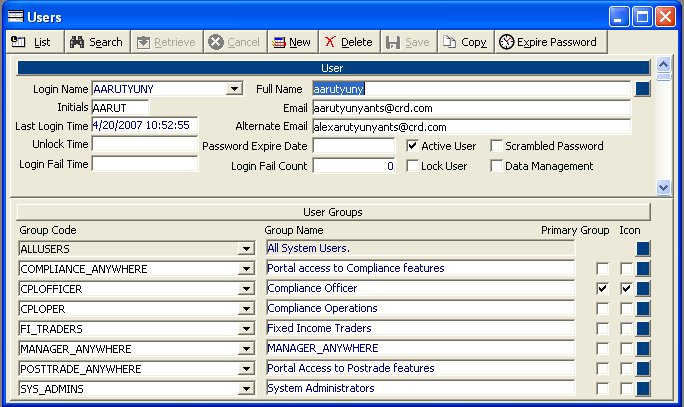Click the Initials field
Viewport: 684px width, 407px height.
[x=120, y=108]
